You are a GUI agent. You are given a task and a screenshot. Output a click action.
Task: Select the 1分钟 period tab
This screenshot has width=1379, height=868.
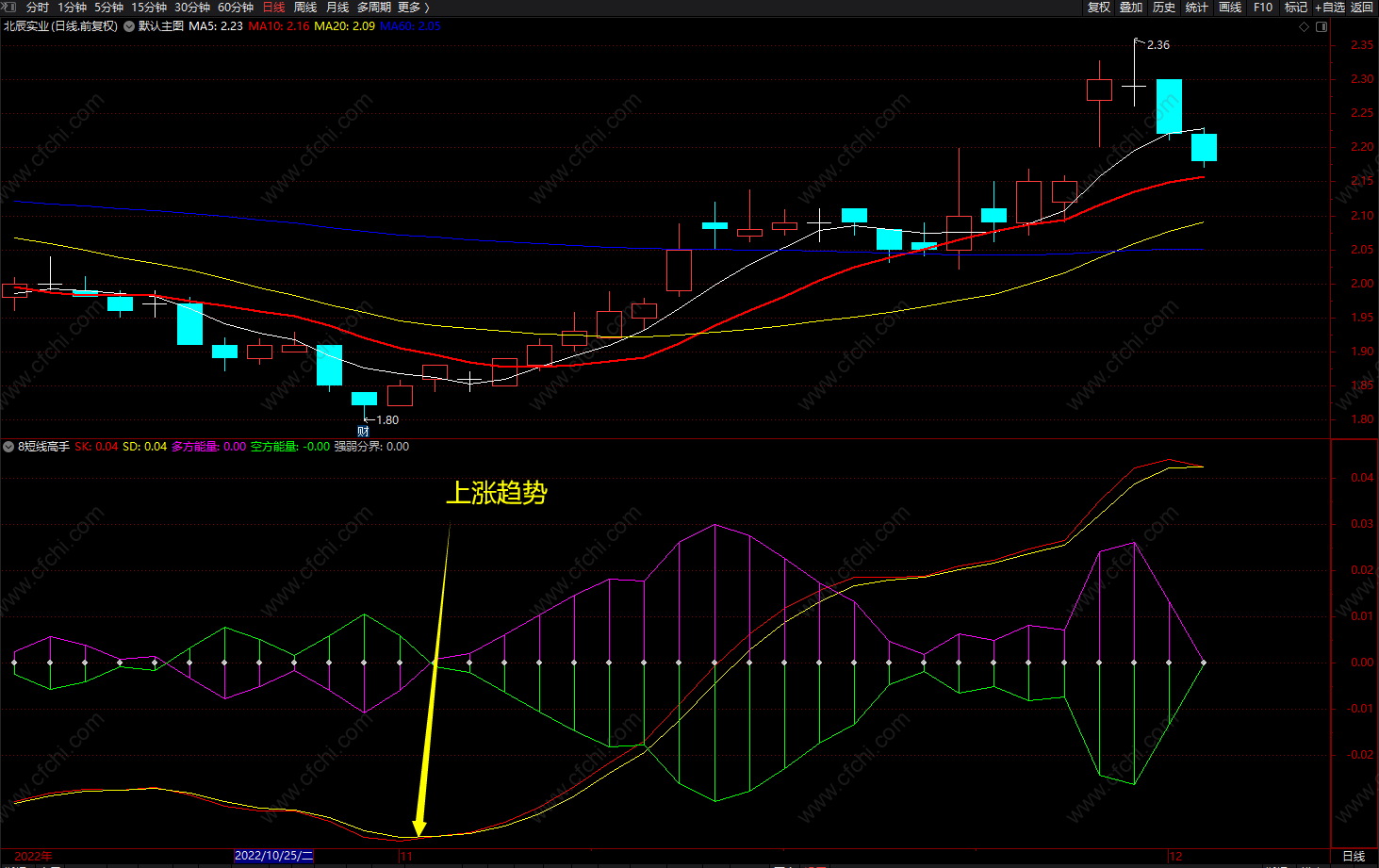click(x=73, y=8)
